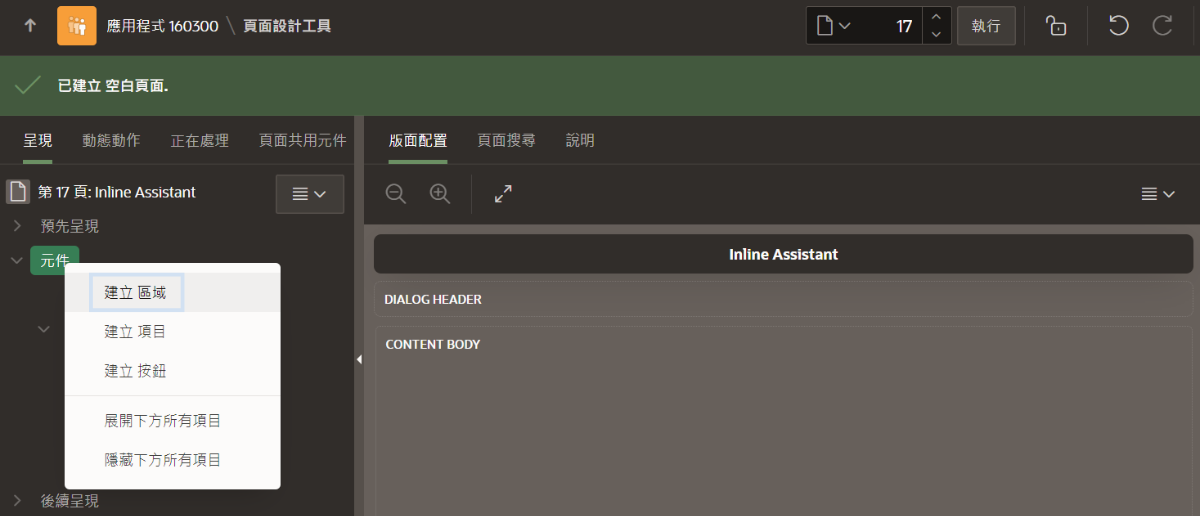Increment the page number with up arrow
The width and height of the screenshot is (1200, 516).
[x=935, y=17]
